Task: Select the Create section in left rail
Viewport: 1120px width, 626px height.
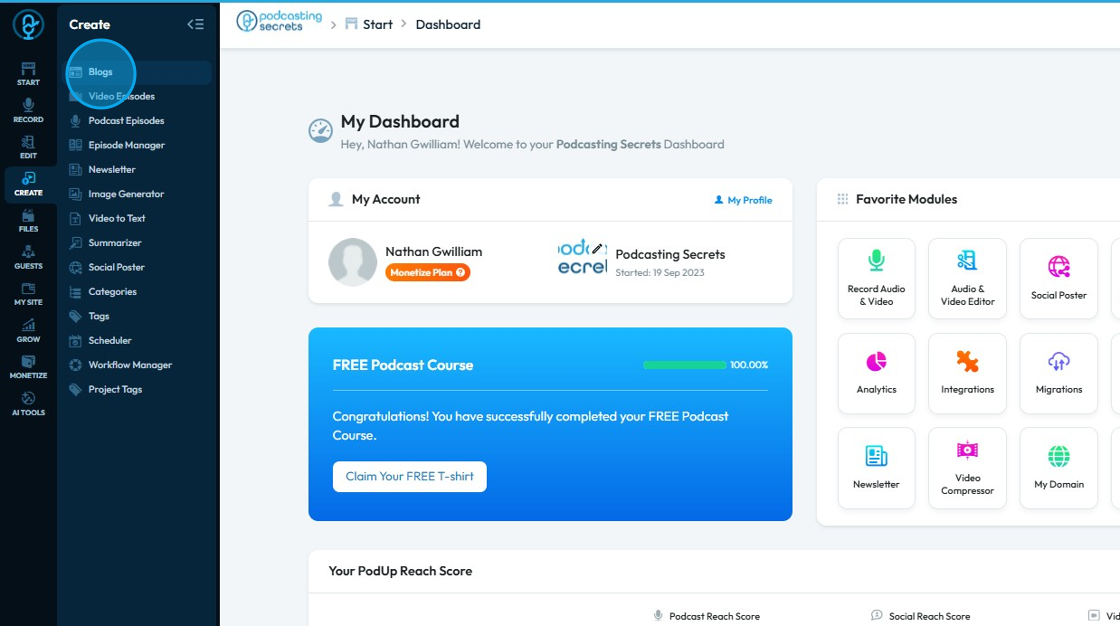Action: click(x=28, y=184)
